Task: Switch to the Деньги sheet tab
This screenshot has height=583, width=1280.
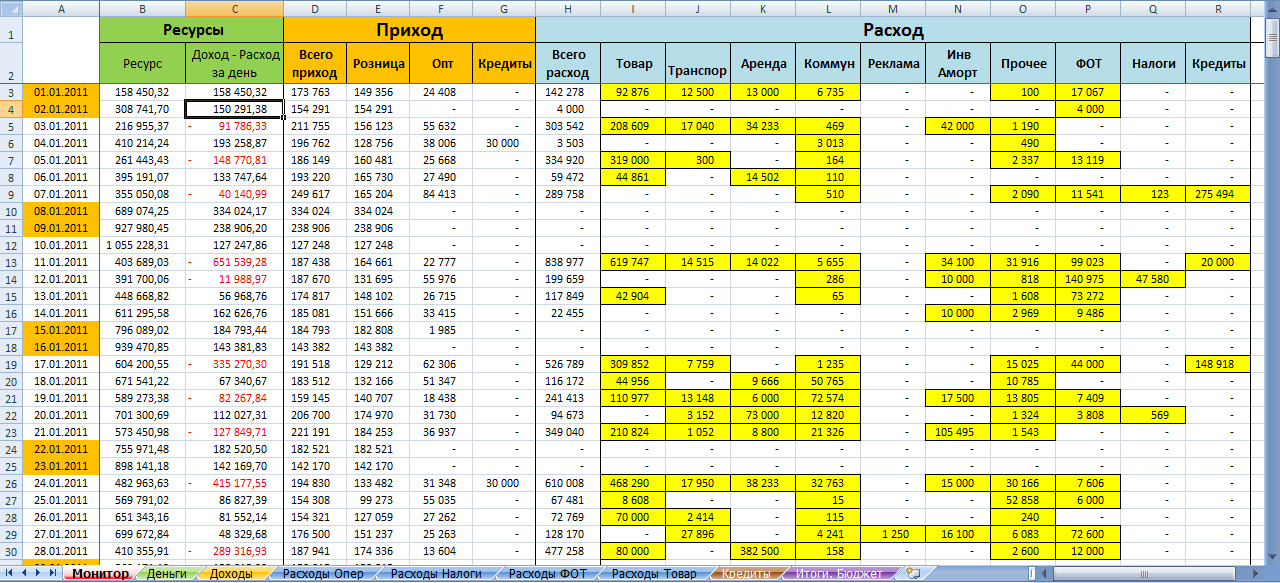Action: [x=167, y=574]
